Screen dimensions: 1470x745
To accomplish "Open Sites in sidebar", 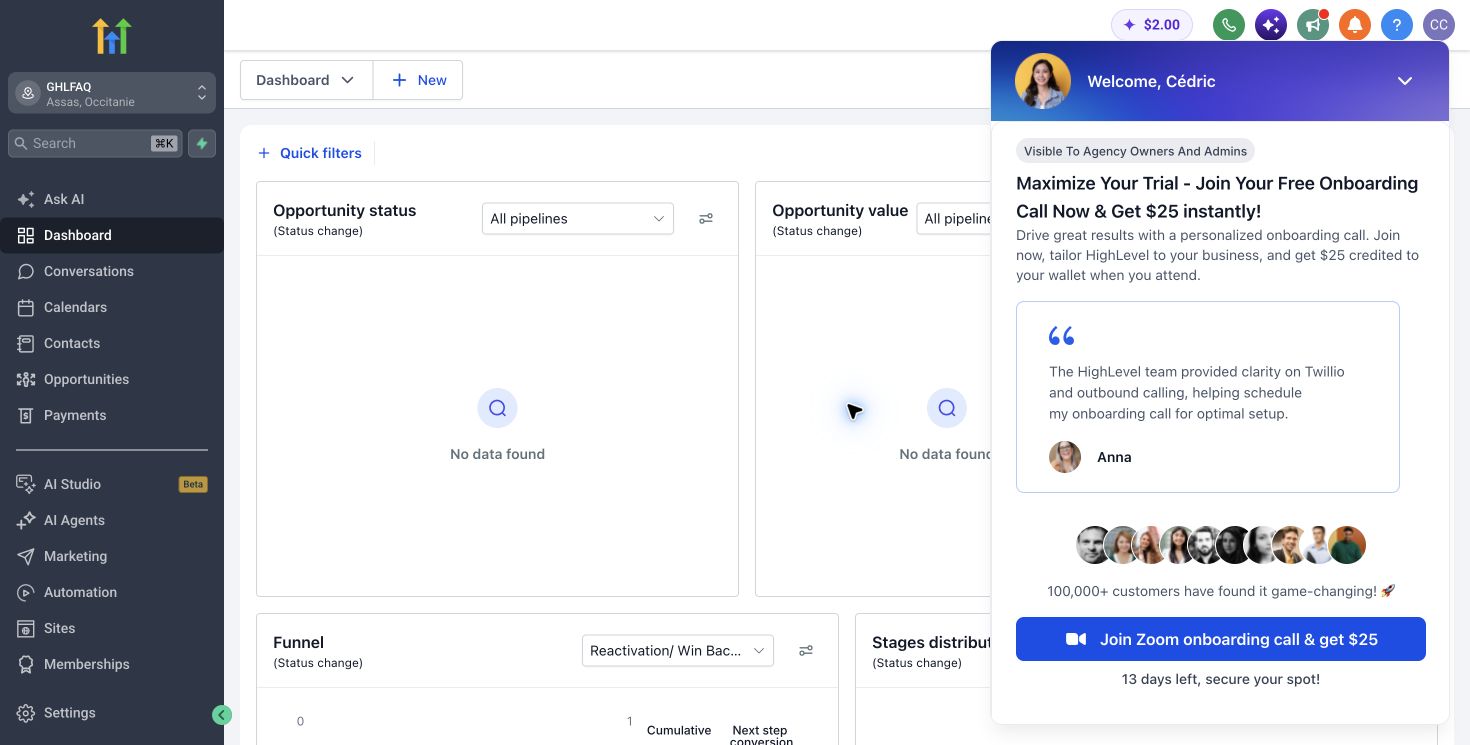I will [x=112, y=628].
